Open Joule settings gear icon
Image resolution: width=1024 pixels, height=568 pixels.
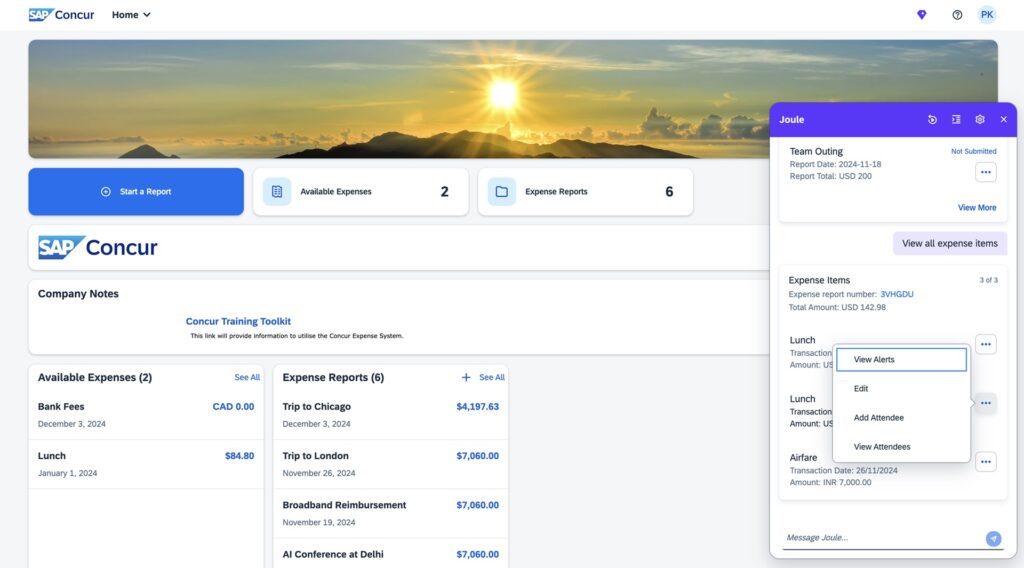(x=980, y=119)
